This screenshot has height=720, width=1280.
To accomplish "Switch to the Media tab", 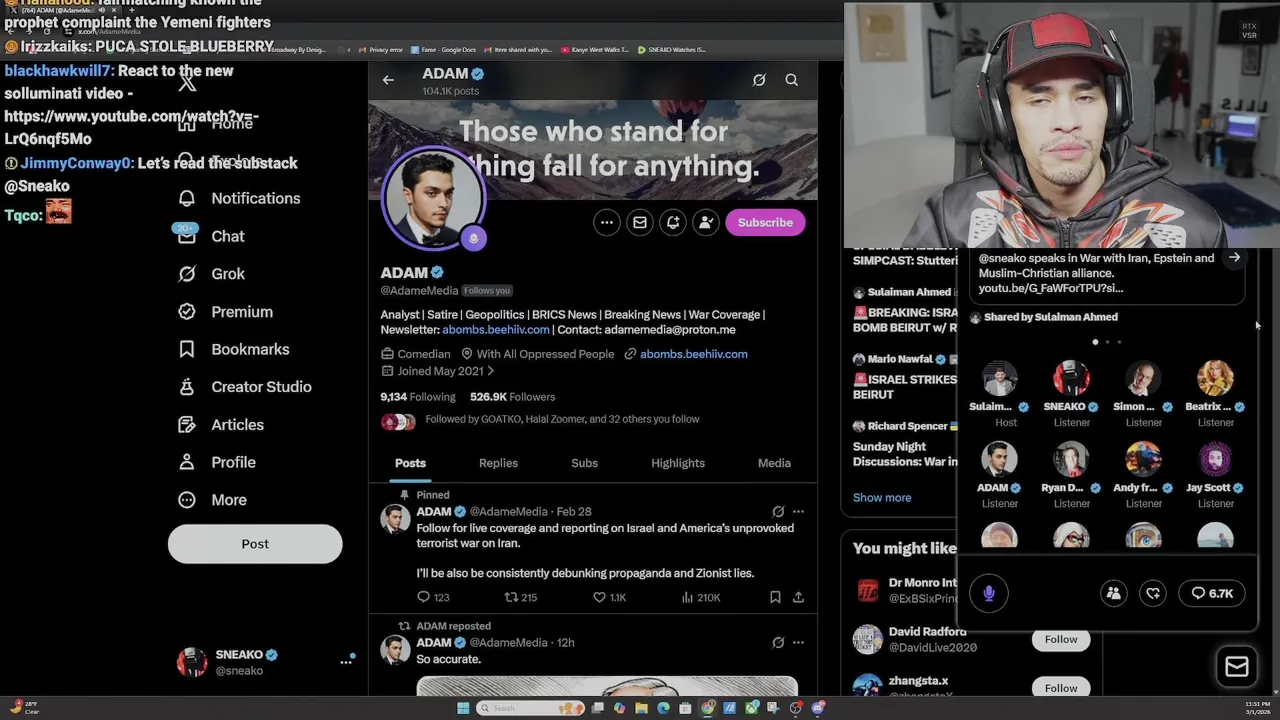I will (x=774, y=463).
